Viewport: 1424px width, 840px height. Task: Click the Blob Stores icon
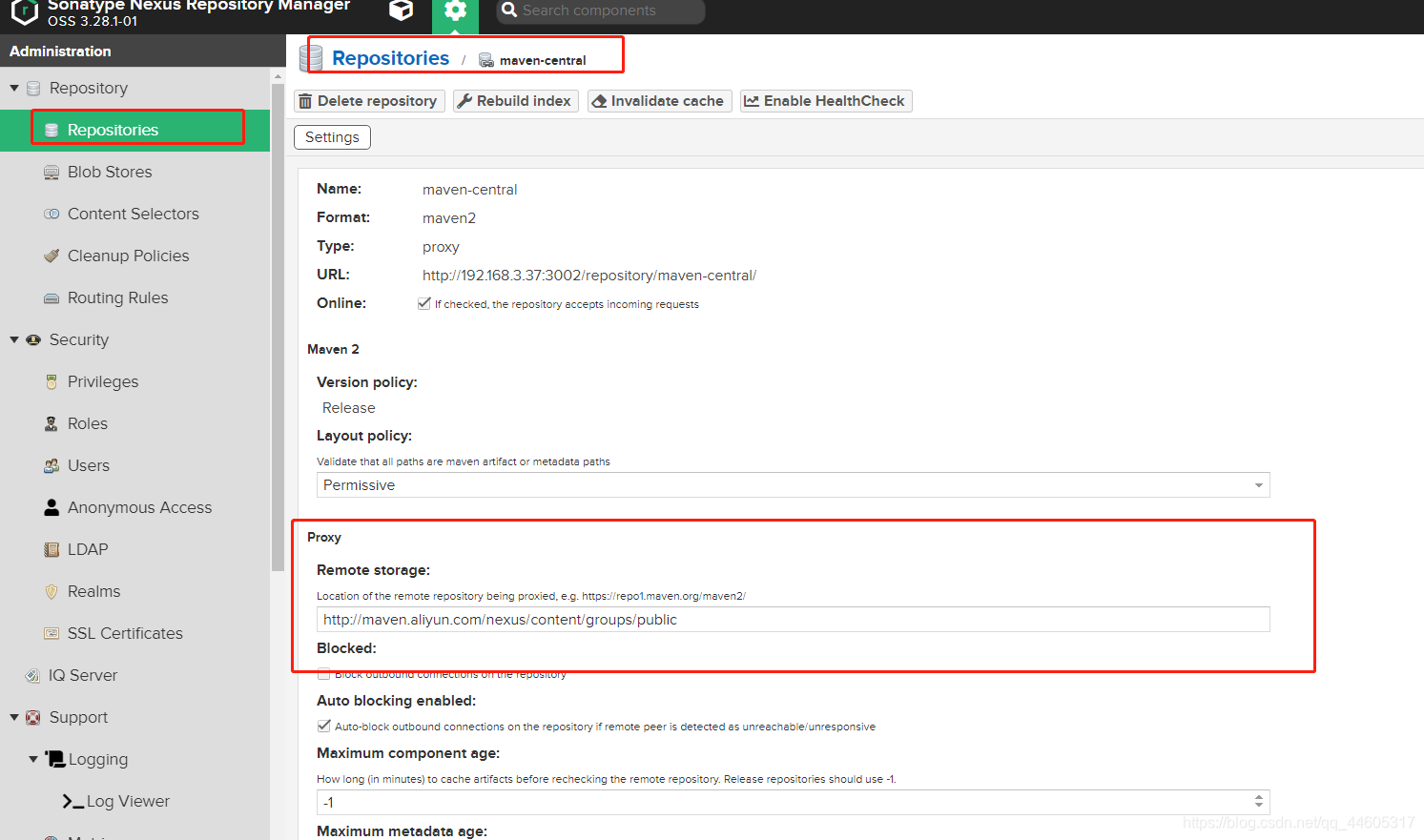tap(52, 172)
